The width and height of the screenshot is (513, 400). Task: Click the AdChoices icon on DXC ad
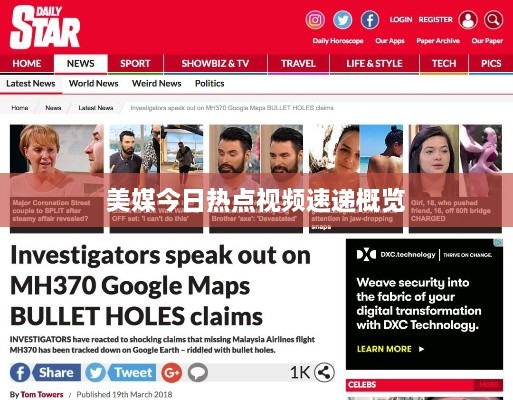(x=499, y=243)
